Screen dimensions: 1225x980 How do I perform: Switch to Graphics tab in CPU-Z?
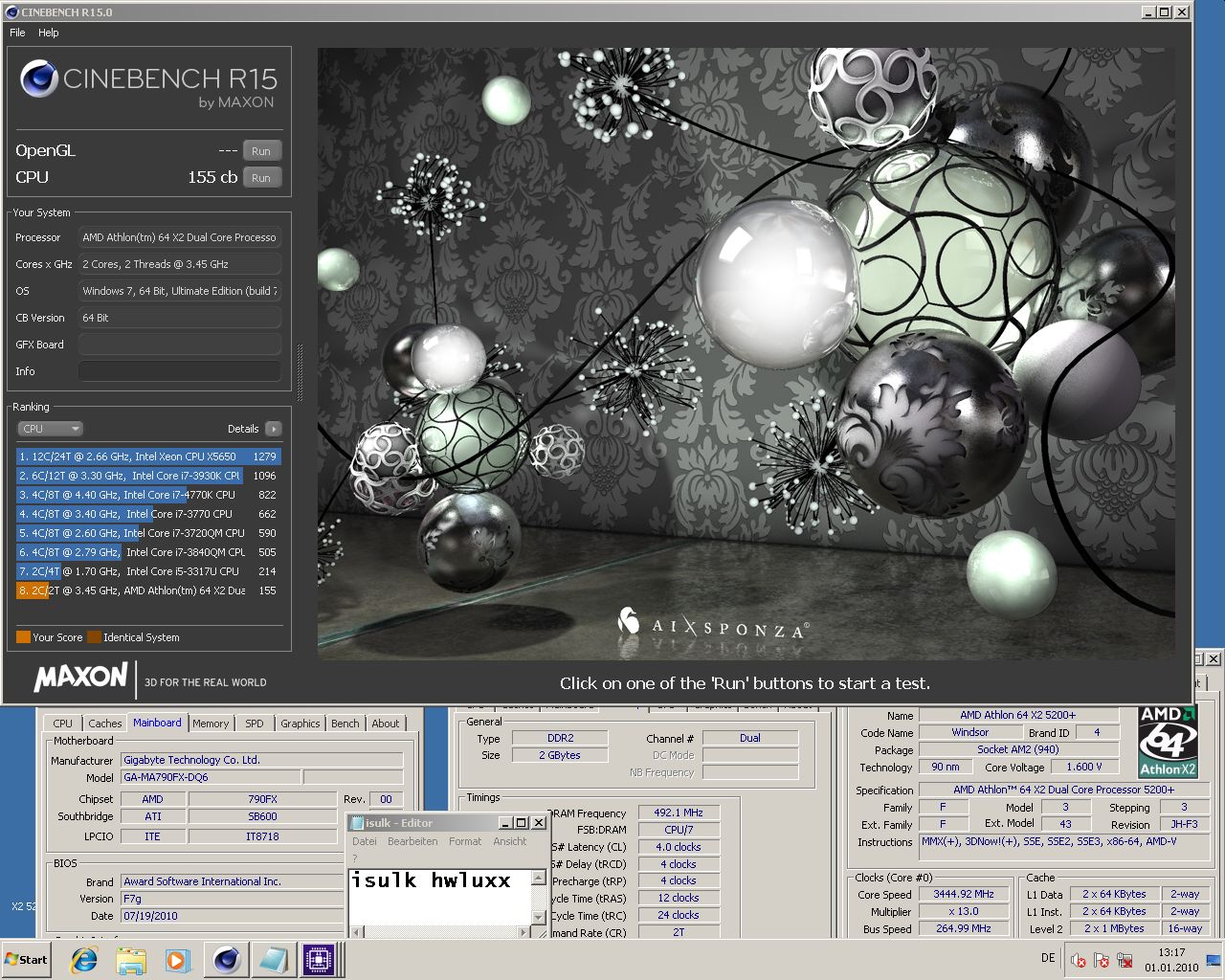point(301,724)
